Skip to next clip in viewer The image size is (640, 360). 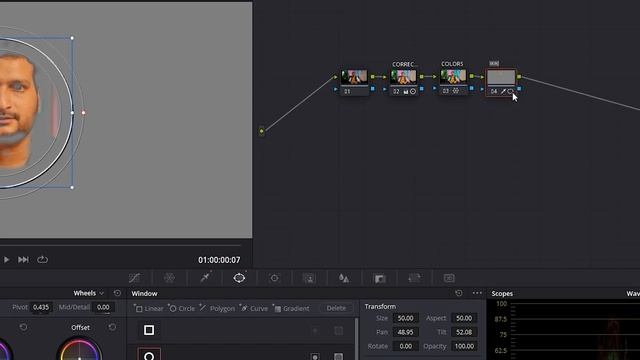coord(23,260)
